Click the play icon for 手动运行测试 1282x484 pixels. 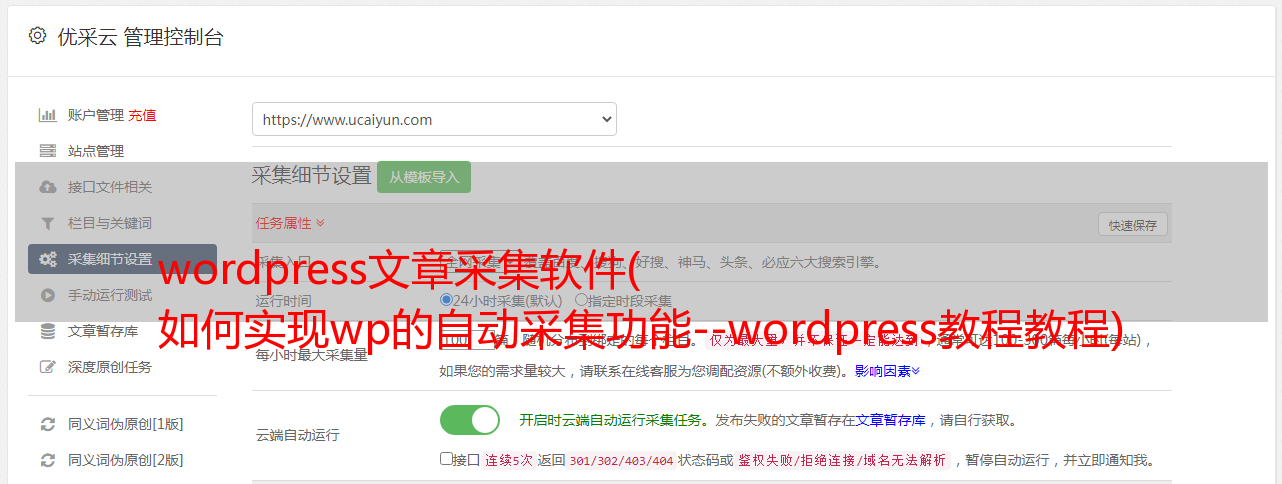[47, 295]
